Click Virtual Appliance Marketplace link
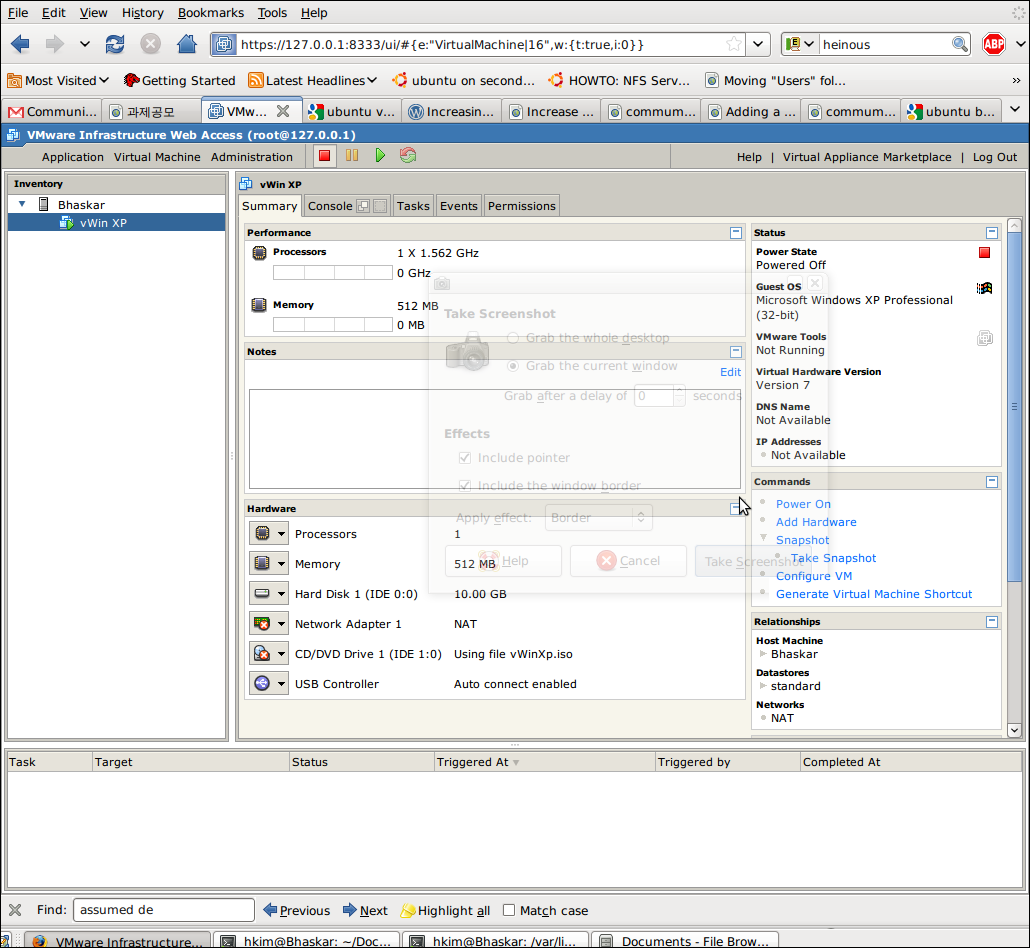The width and height of the screenshot is (1030, 948). (866, 157)
